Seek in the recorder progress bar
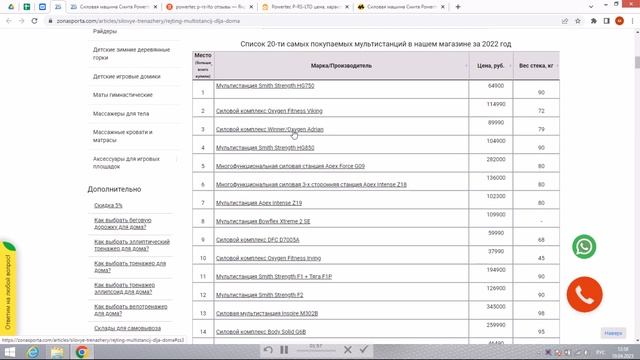 (x=316, y=351)
